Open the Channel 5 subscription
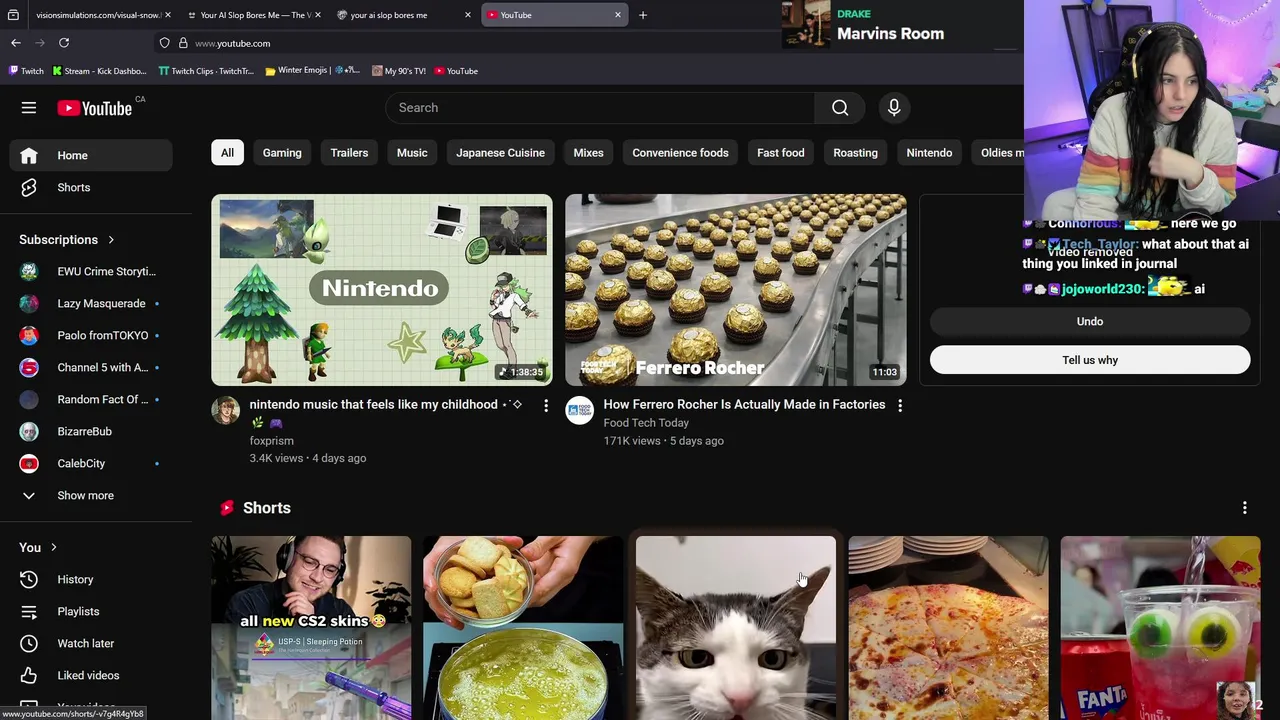Screen dimensions: 1280x720 tap(91, 367)
